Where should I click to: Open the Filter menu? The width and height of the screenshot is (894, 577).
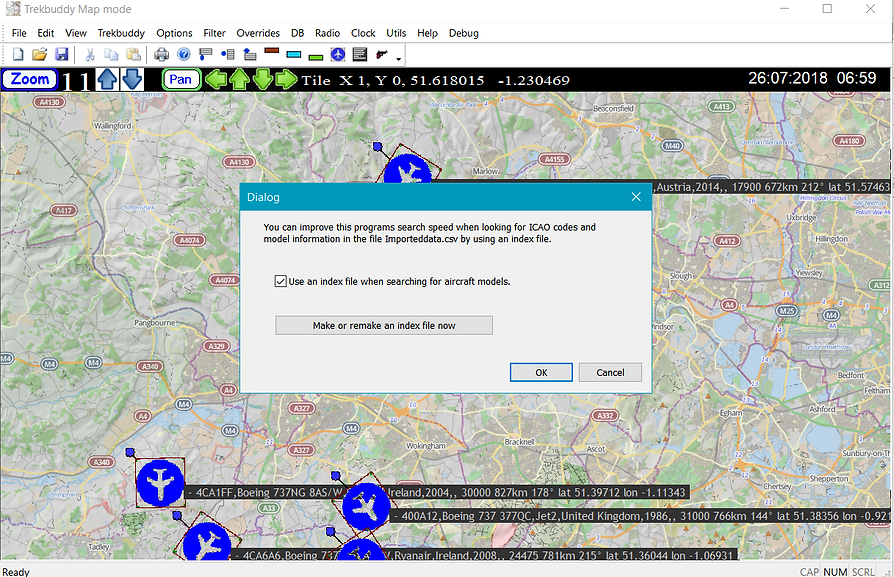pyautogui.click(x=214, y=33)
